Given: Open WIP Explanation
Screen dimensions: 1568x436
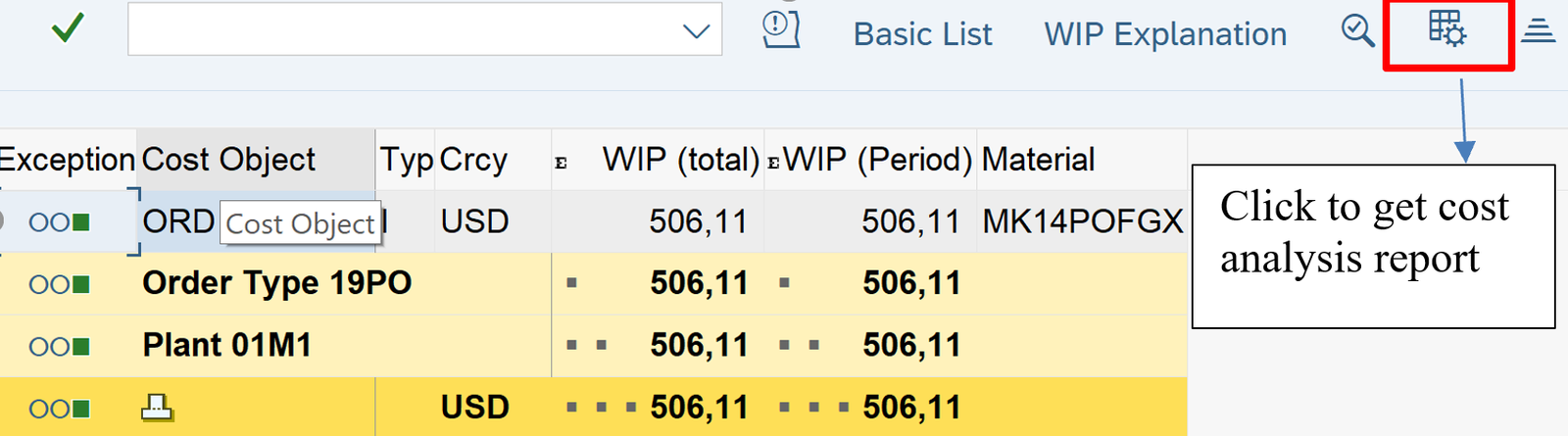Looking at the screenshot, I should click(1165, 34).
